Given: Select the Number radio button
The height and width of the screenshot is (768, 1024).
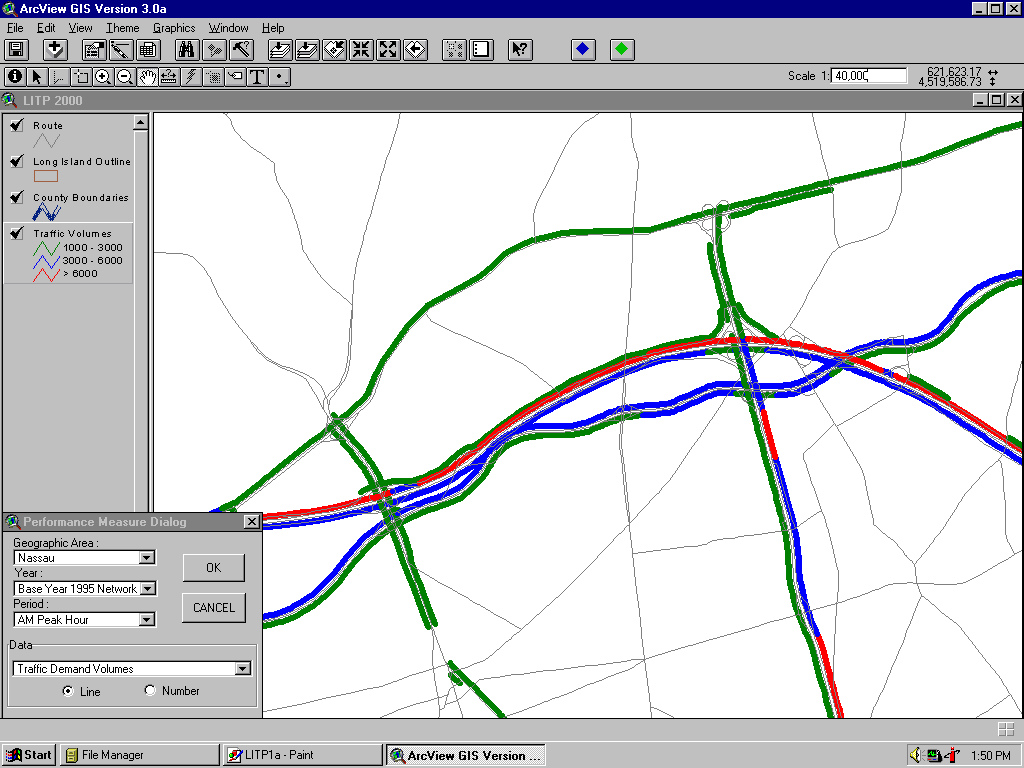Looking at the screenshot, I should pyautogui.click(x=150, y=690).
